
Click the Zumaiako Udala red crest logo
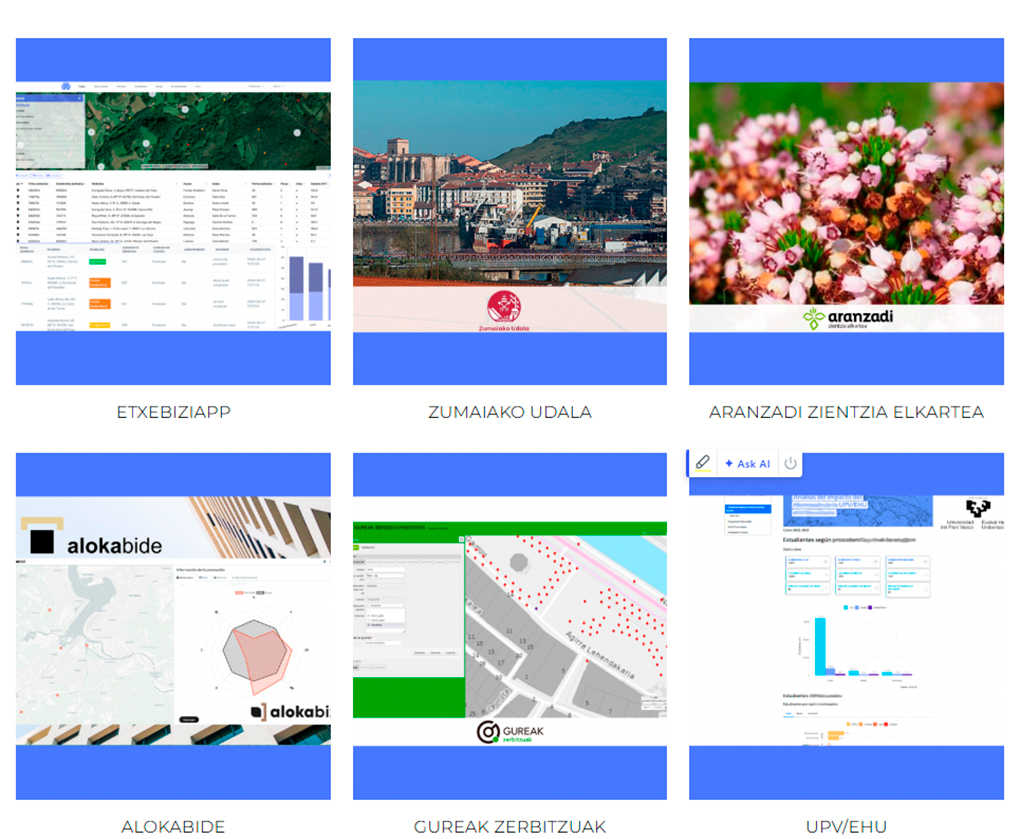click(x=504, y=311)
